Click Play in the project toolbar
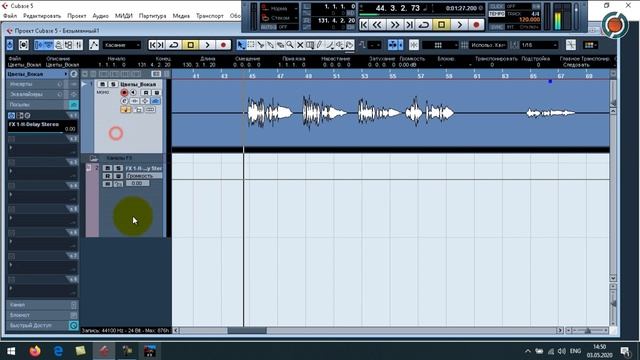 207,45
